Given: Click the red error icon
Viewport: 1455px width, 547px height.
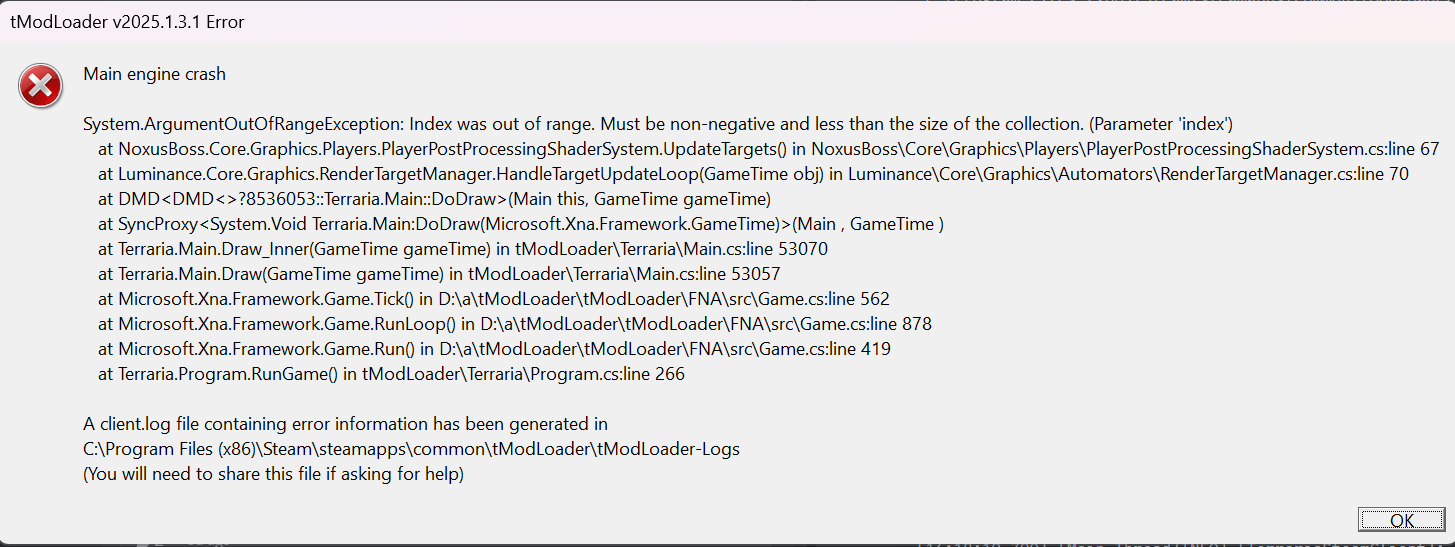Looking at the screenshot, I should 40,86.
